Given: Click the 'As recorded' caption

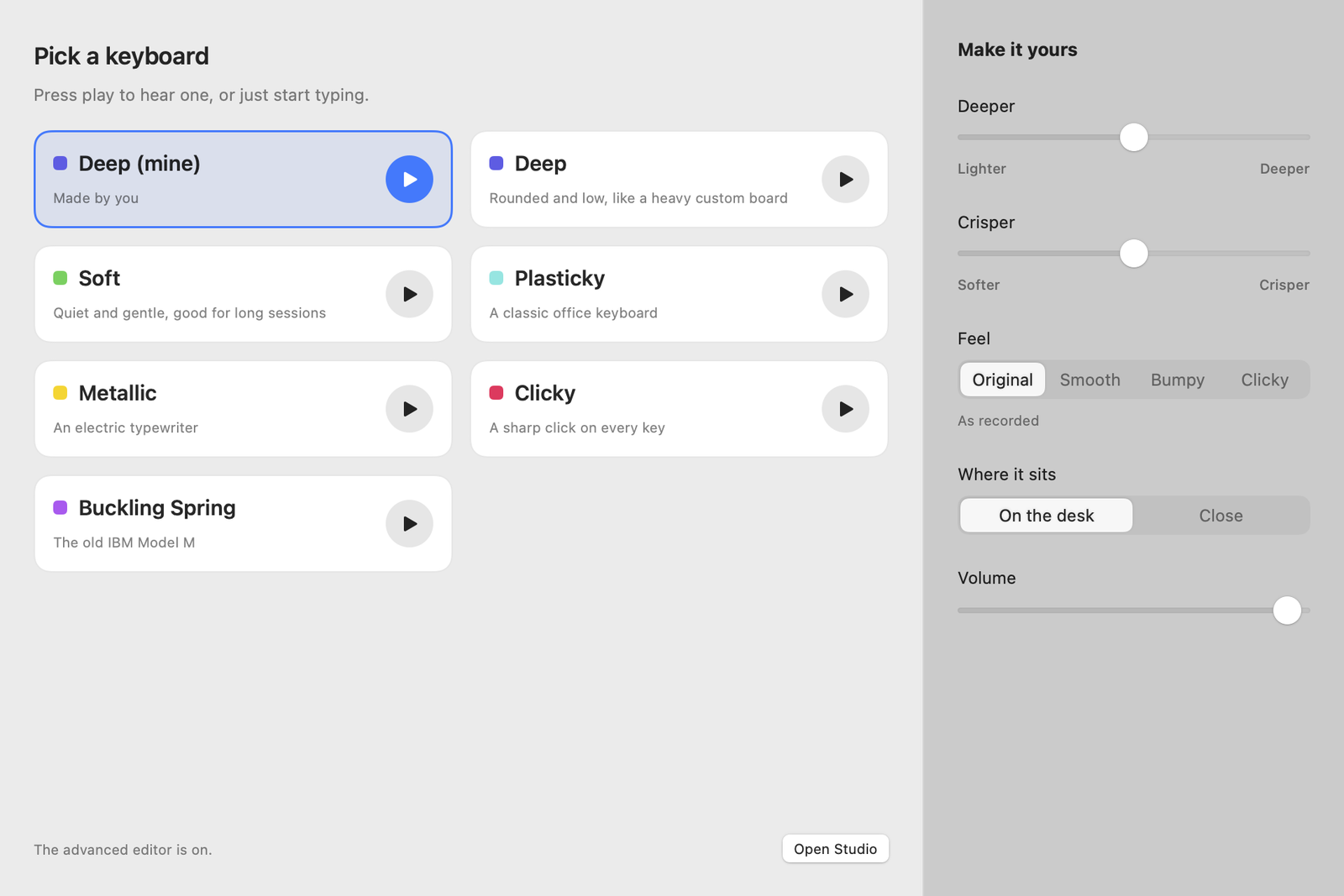Looking at the screenshot, I should [x=998, y=421].
